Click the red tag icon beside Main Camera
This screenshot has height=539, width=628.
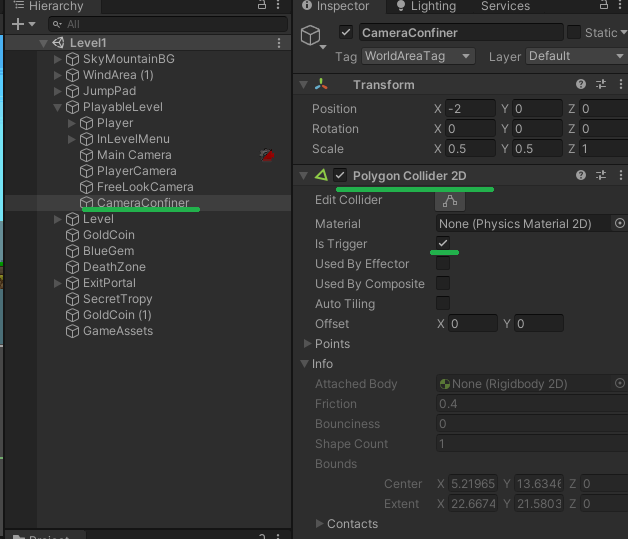[x=267, y=155]
